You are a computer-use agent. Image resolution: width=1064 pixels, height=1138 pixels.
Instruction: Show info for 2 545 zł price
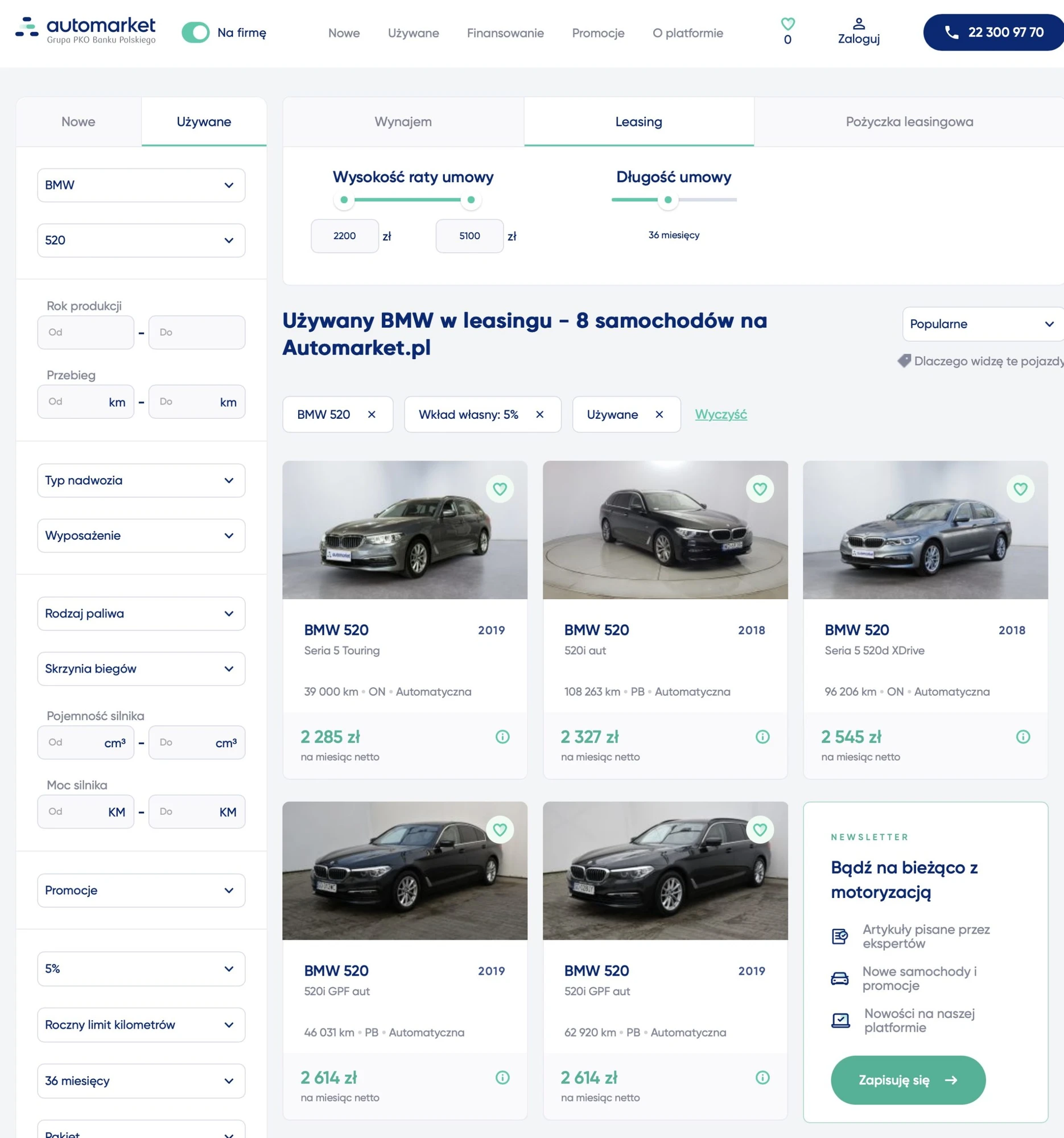click(1023, 737)
